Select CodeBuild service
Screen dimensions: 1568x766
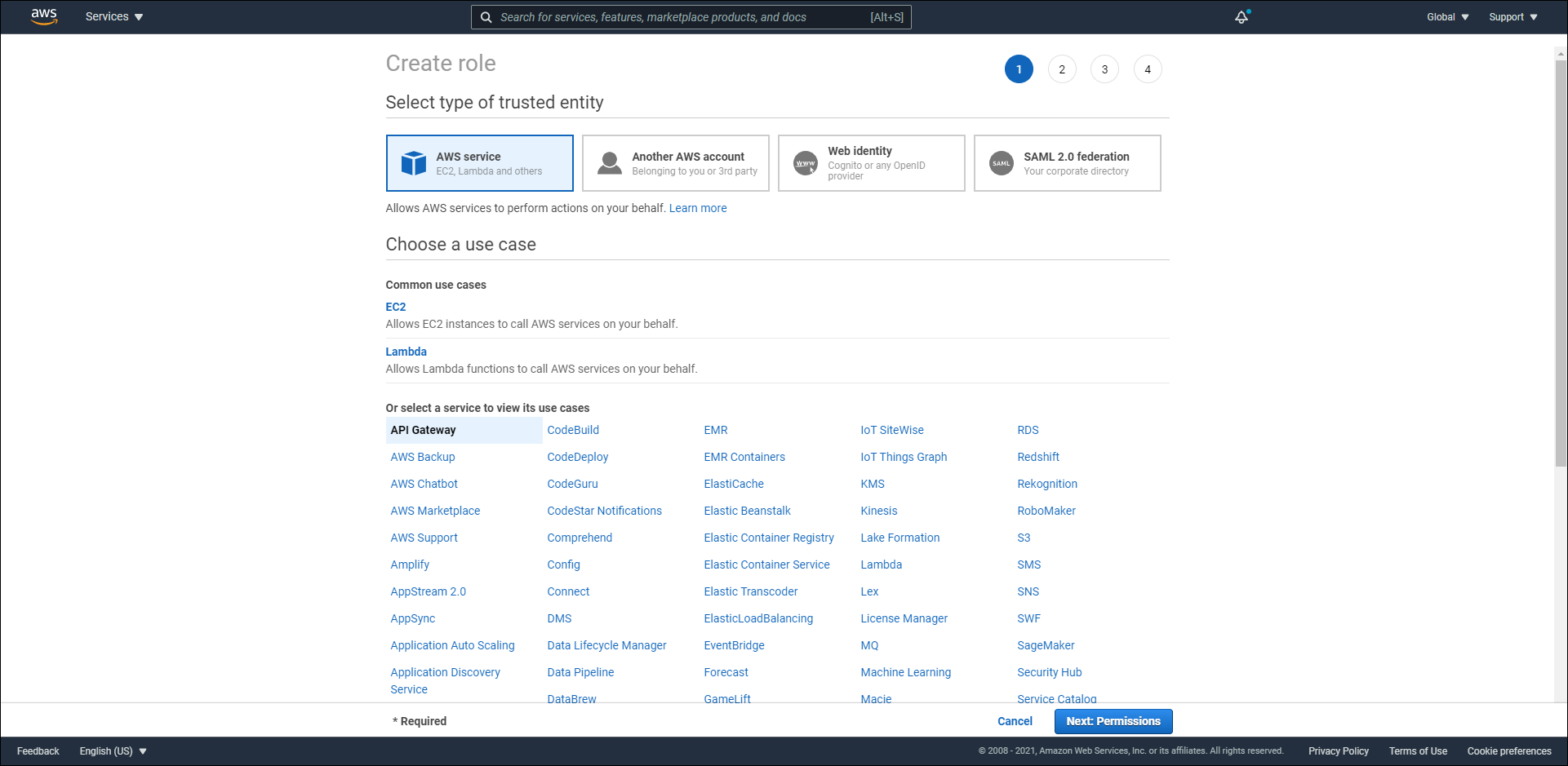pos(573,430)
